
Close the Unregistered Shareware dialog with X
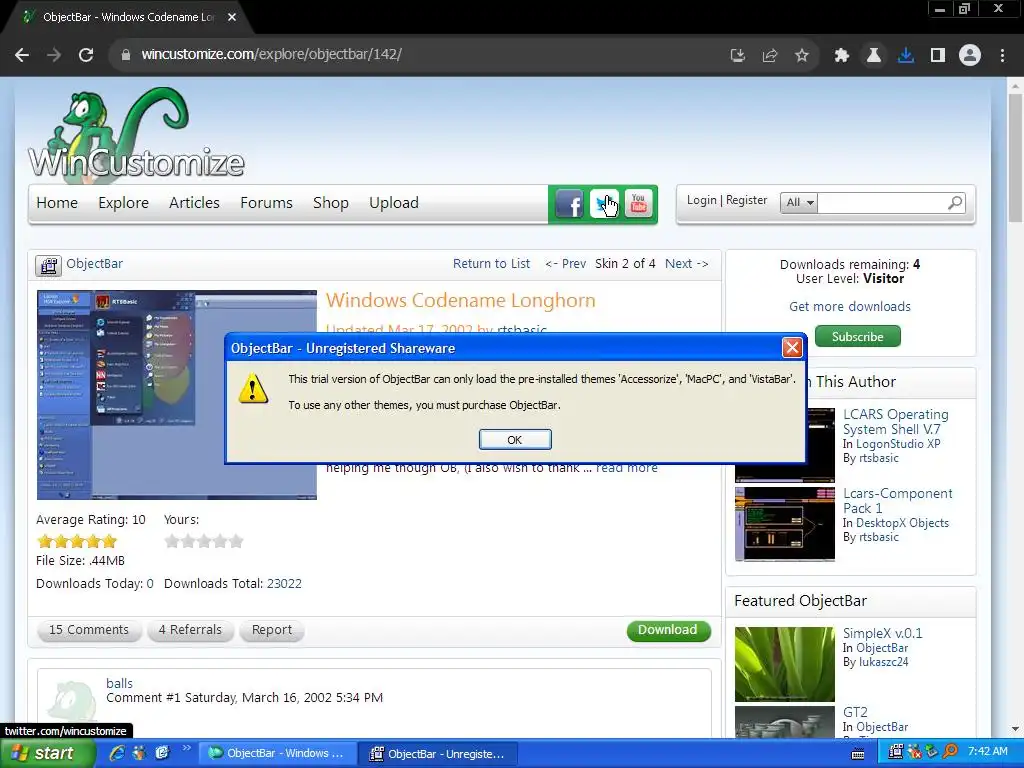pos(792,347)
